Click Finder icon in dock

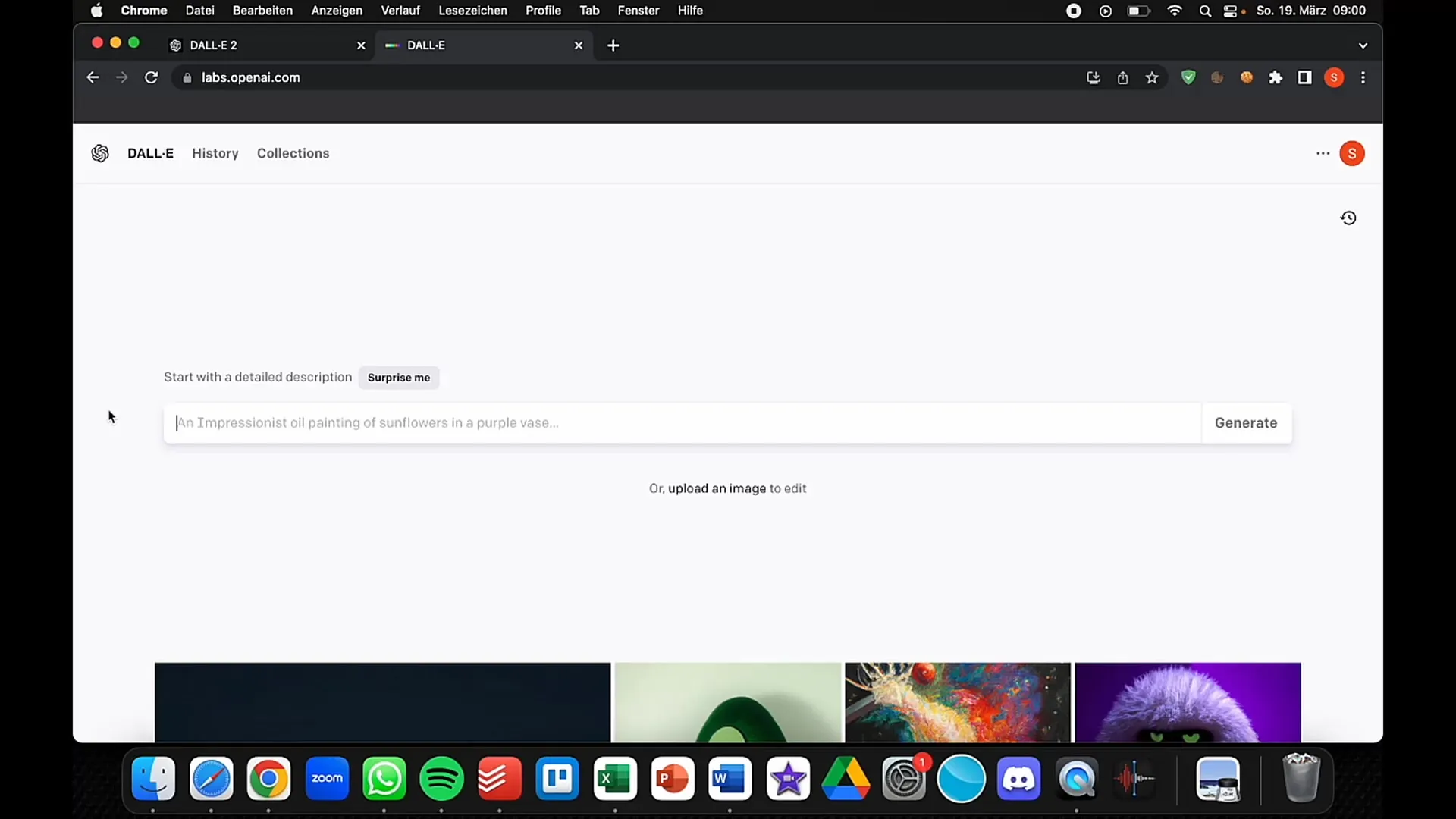(153, 777)
